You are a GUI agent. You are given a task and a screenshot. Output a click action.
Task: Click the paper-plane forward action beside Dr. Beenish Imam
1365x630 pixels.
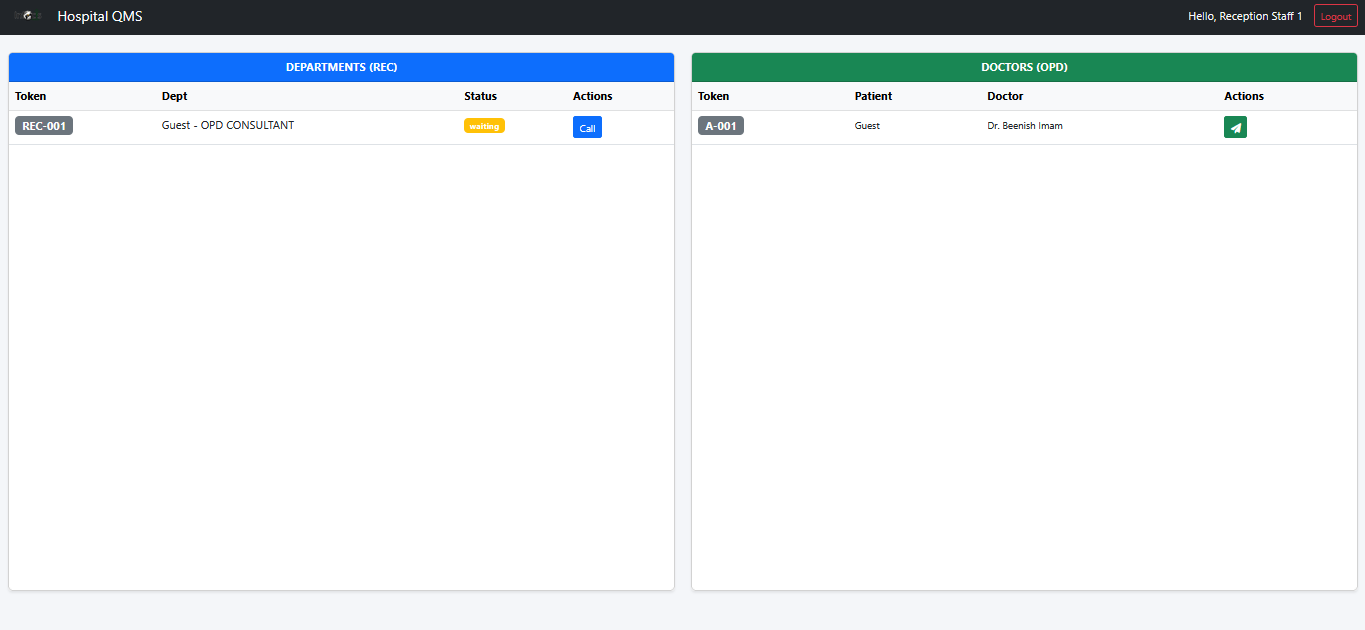pos(1235,127)
